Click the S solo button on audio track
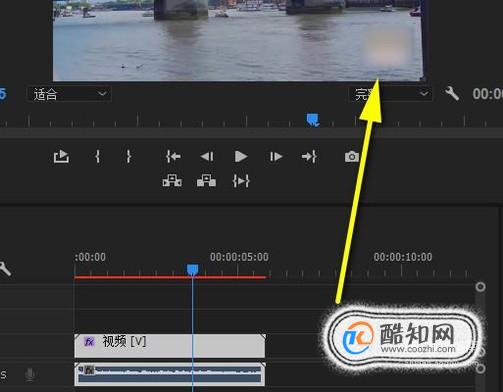This screenshot has height=392, width=503. (x=3, y=375)
